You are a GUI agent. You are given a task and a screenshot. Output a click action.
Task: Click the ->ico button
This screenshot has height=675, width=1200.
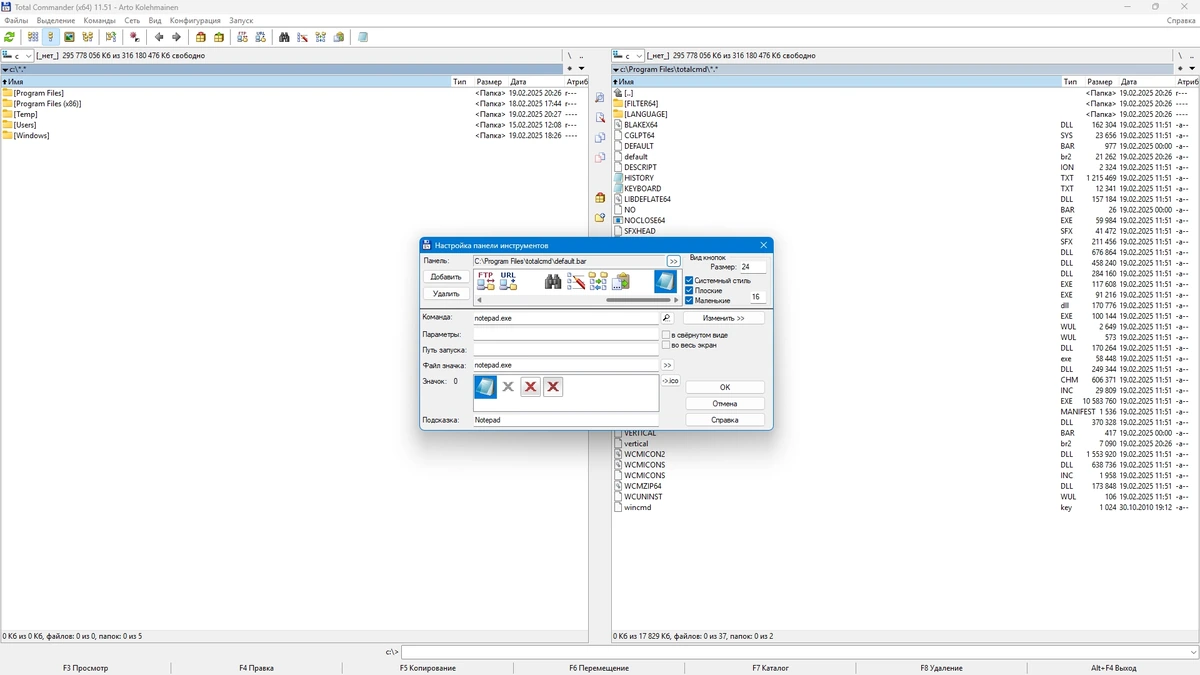[x=670, y=381]
